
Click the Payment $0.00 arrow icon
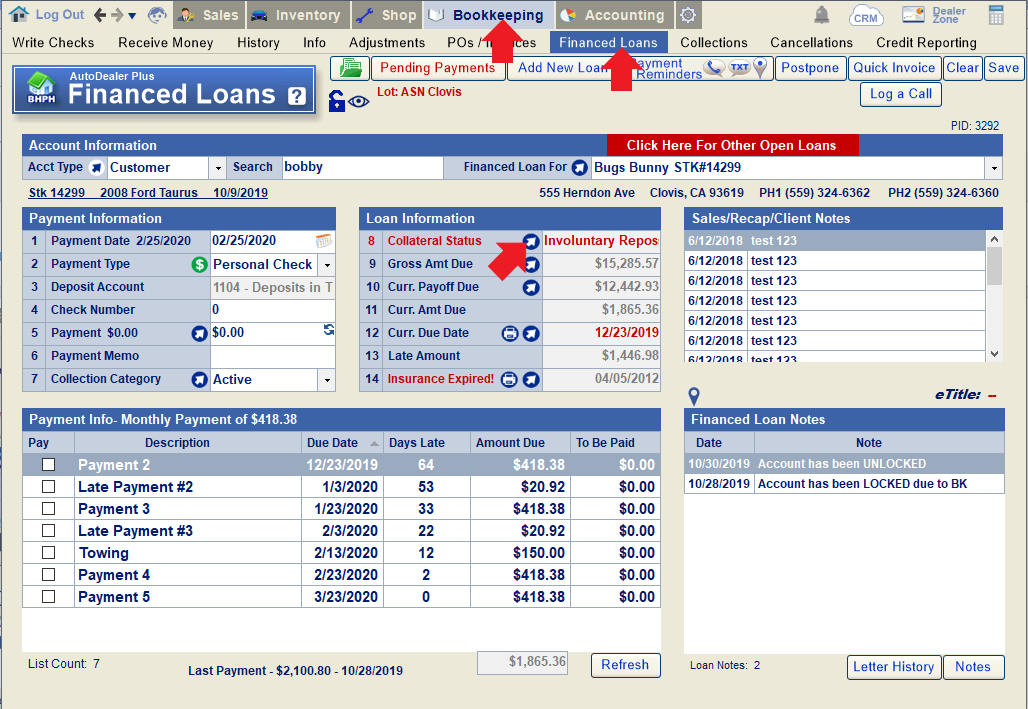point(199,334)
